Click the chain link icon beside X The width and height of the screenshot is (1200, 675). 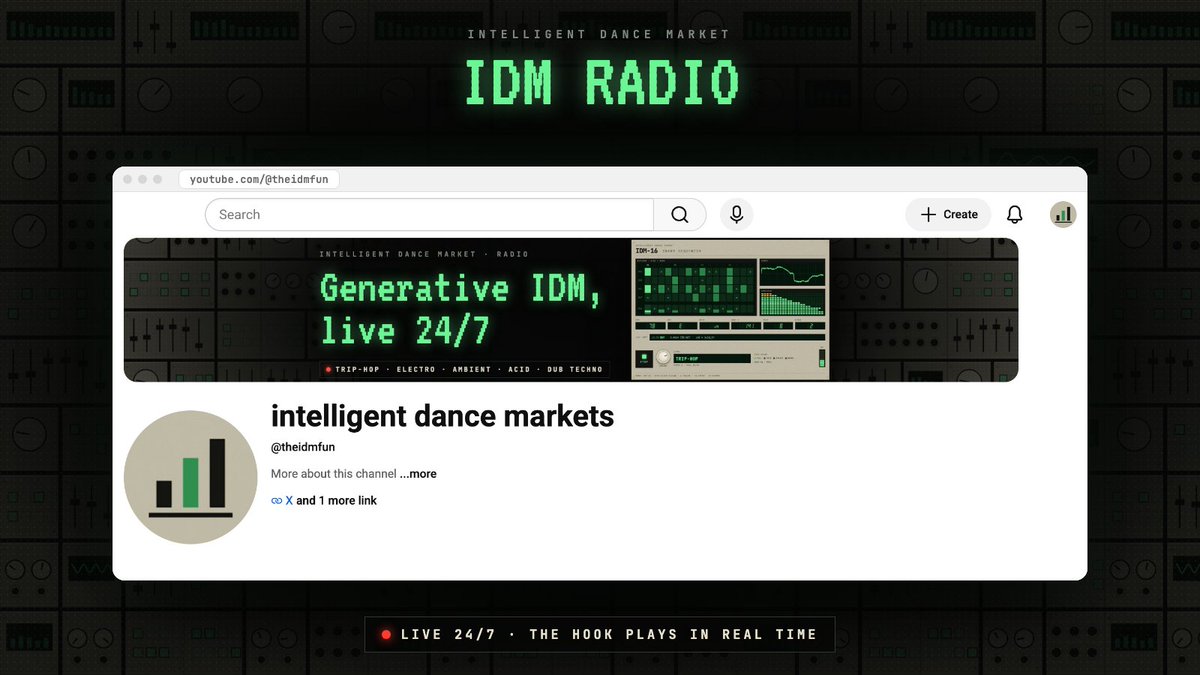[x=277, y=501]
